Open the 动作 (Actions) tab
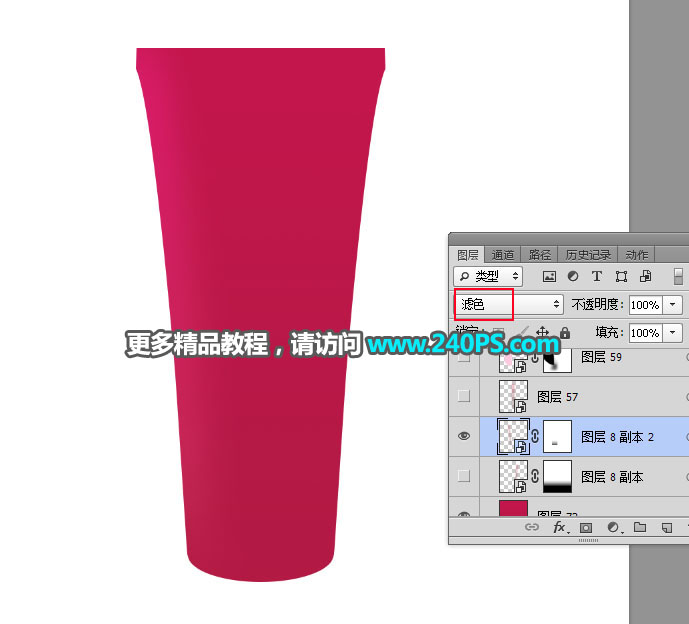The width and height of the screenshot is (689, 624). [637, 255]
